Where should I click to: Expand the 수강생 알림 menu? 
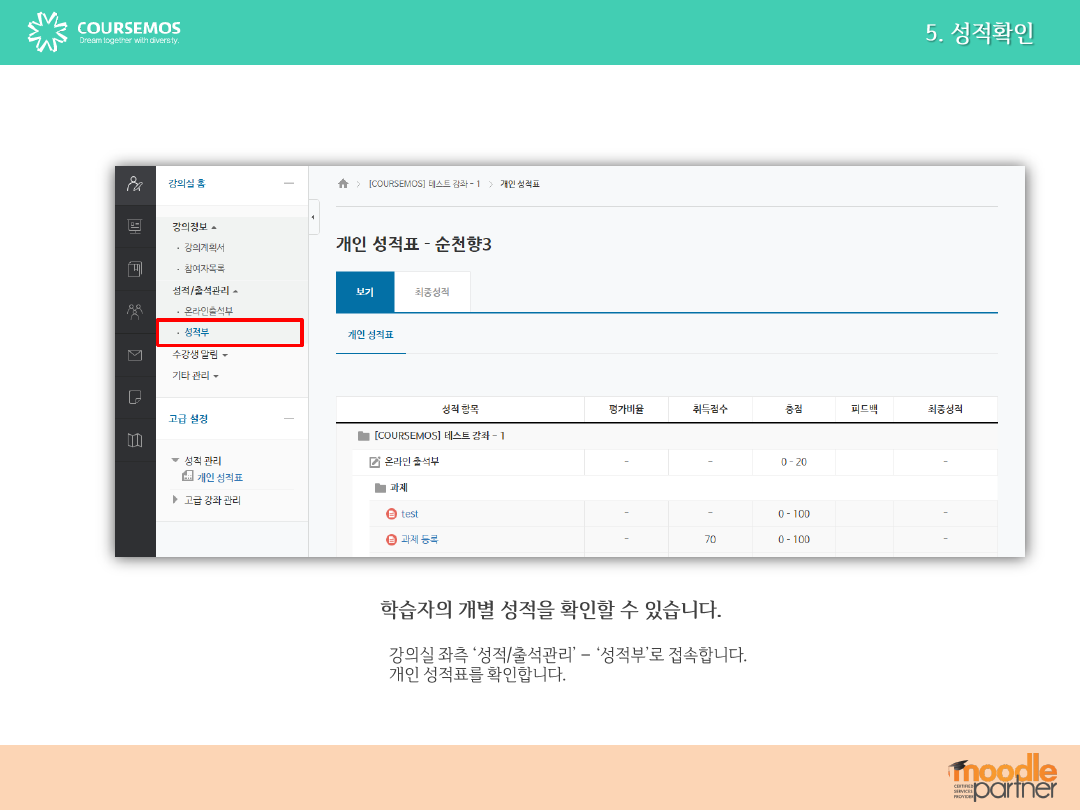point(200,354)
